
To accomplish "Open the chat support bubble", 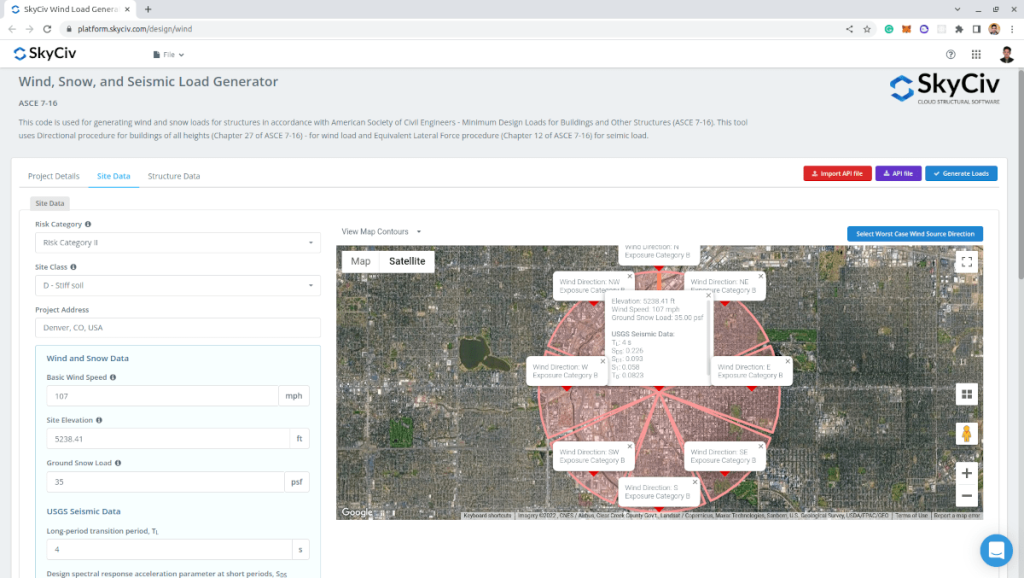I will point(996,550).
